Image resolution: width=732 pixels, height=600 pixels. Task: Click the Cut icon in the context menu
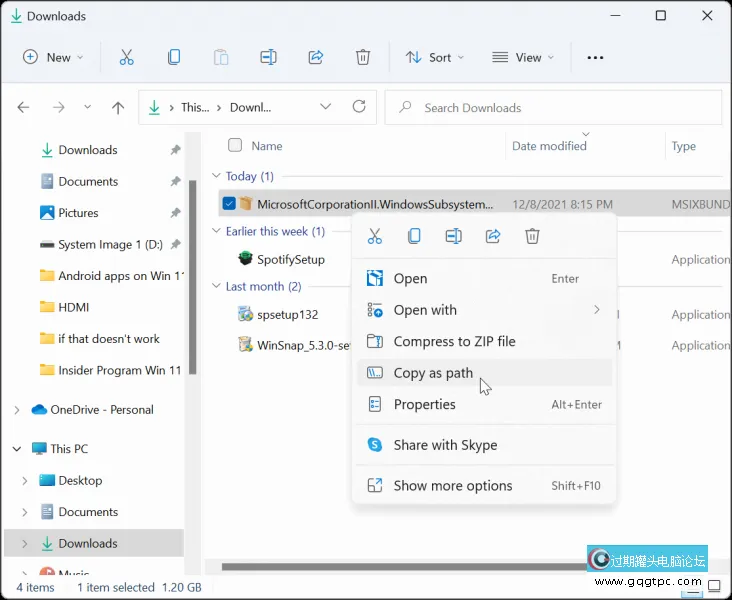coord(375,236)
